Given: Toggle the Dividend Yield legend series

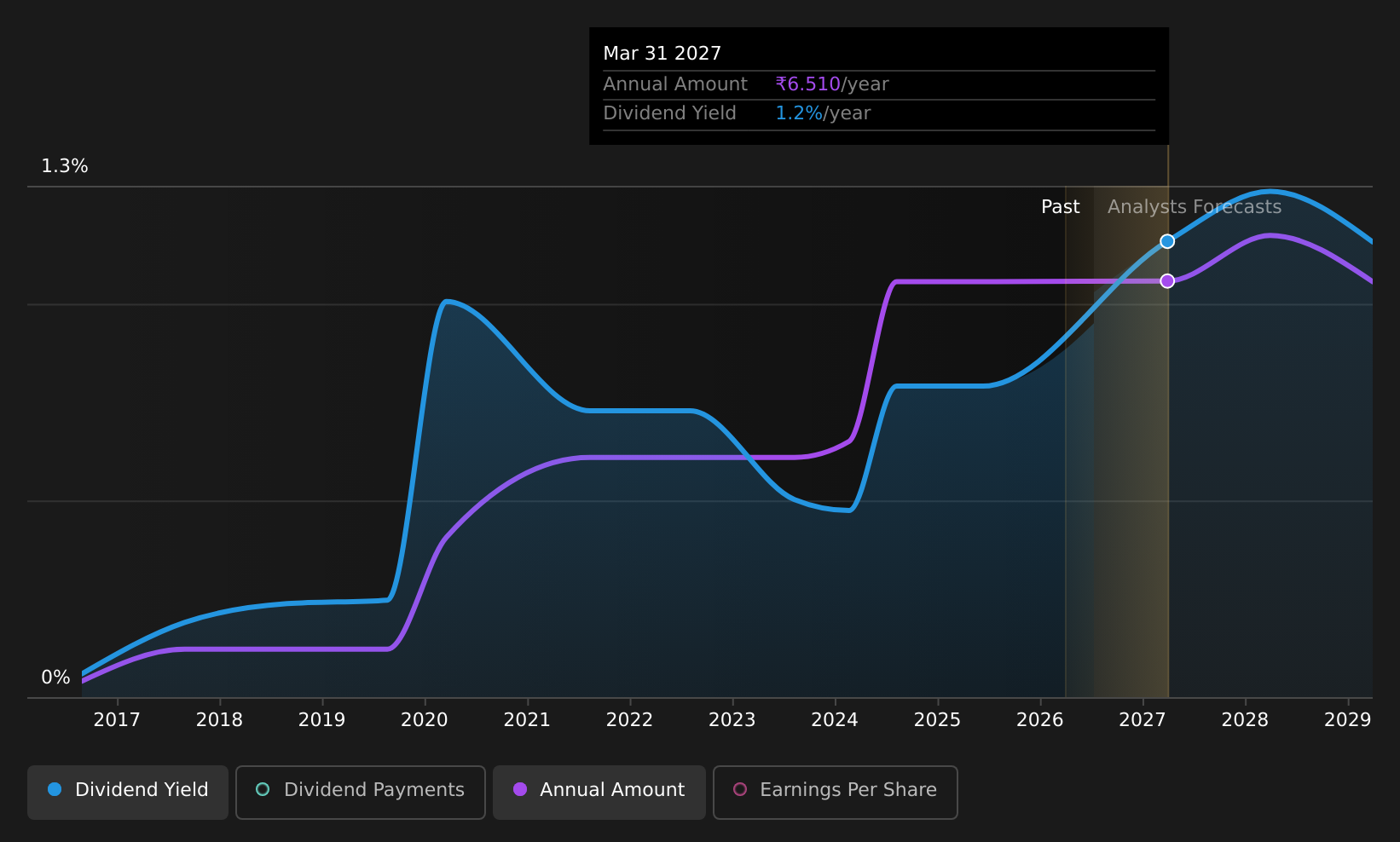Looking at the screenshot, I should click(128, 792).
